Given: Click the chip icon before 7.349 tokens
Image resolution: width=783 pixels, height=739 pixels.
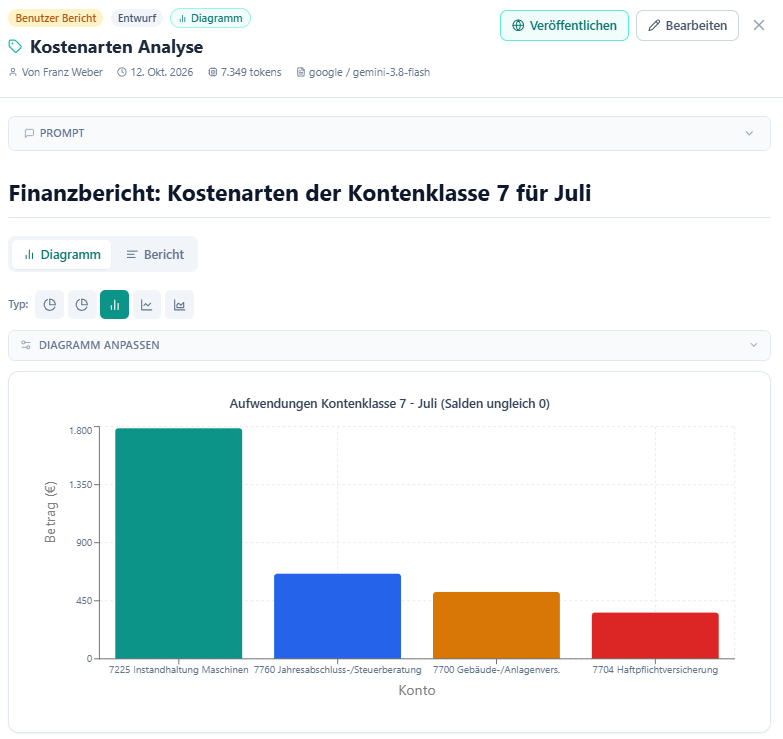Looking at the screenshot, I should [x=212, y=72].
